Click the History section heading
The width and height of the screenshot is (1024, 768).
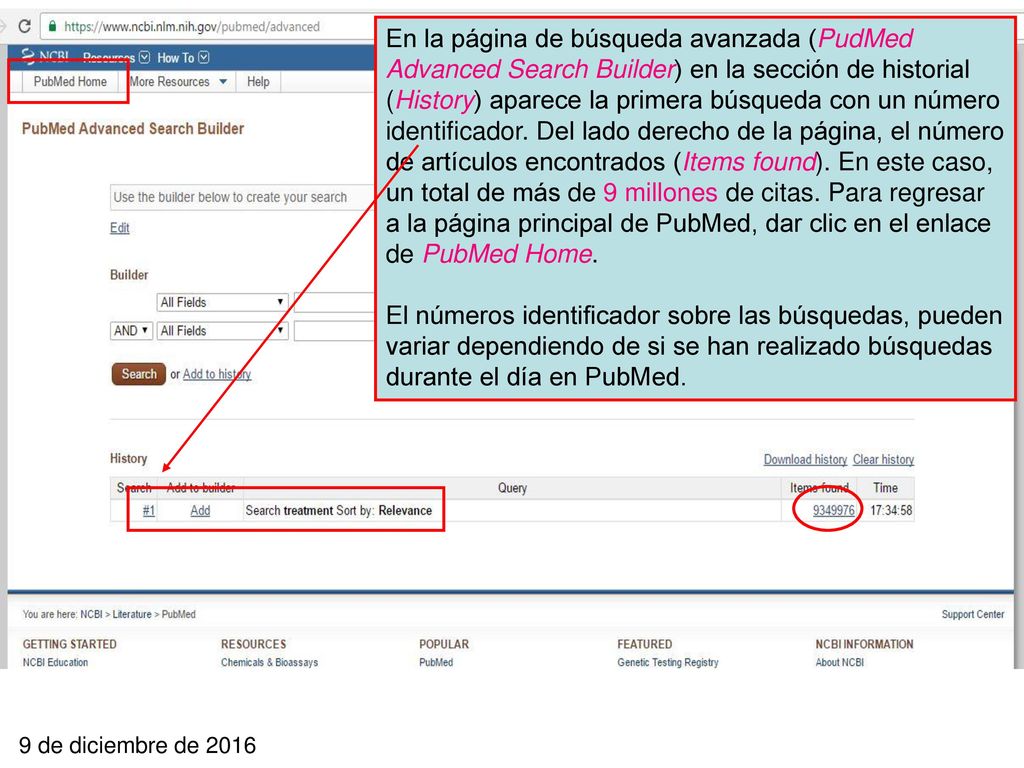tap(129, 458)
